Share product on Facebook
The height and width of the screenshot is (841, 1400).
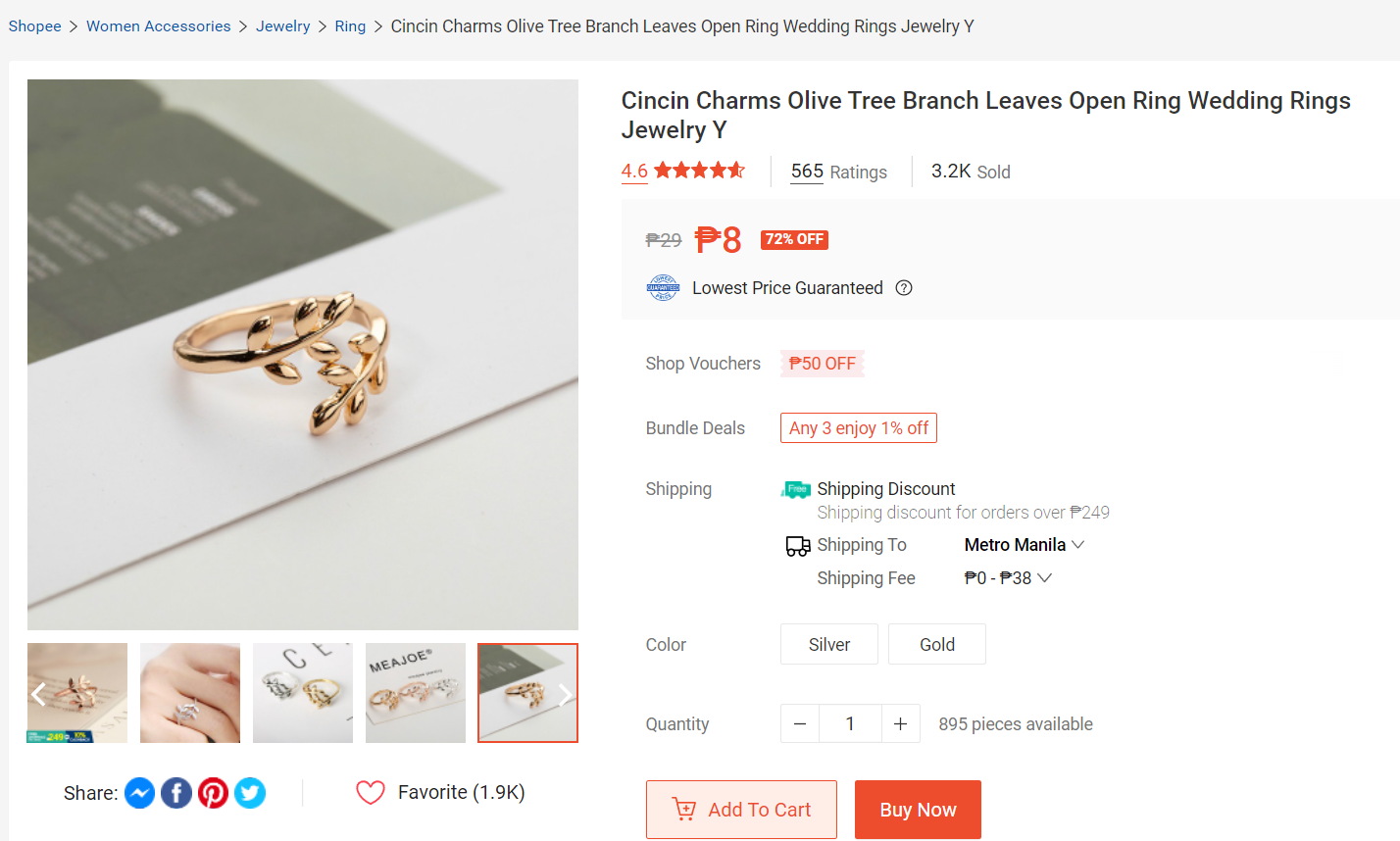(x=176, y=793)
